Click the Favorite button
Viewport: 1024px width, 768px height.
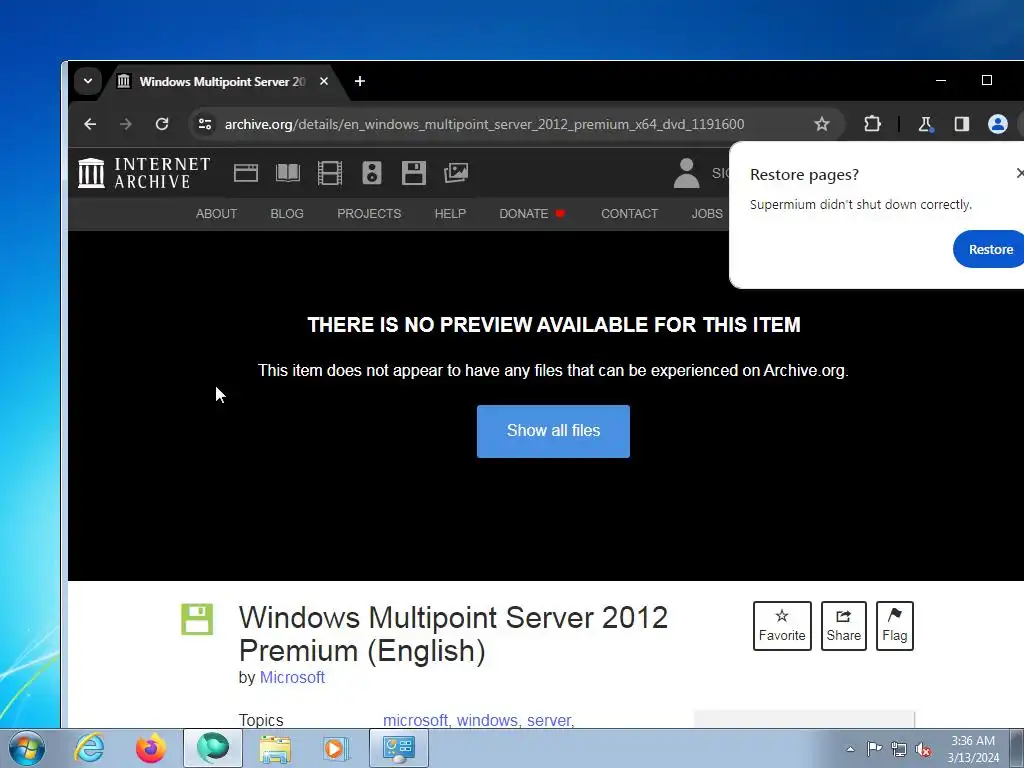pos(782,626)
